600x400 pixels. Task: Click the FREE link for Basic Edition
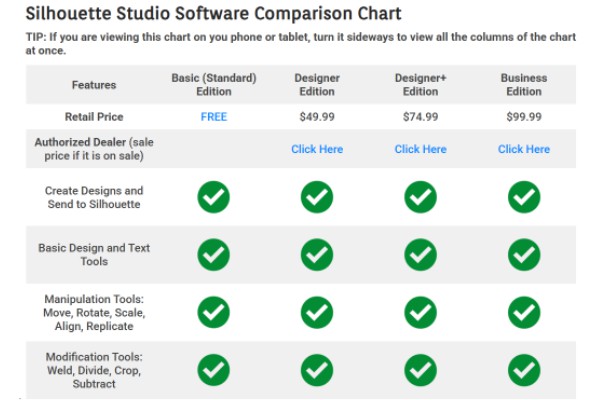(x=213, y=117)
